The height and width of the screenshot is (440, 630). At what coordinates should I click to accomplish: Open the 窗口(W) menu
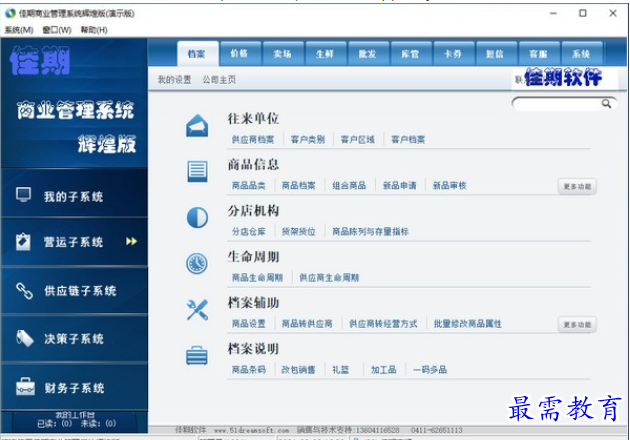(x=57, y=30)
